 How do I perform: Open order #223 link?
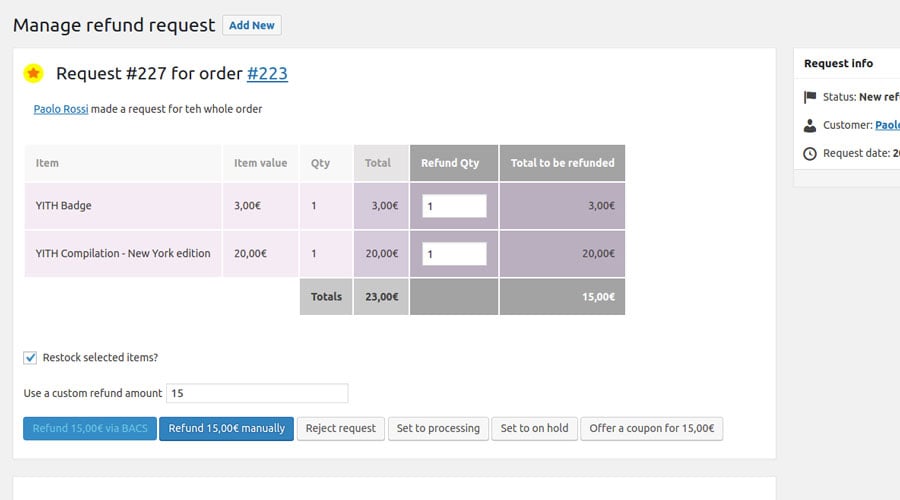click(x=267, y=74)
